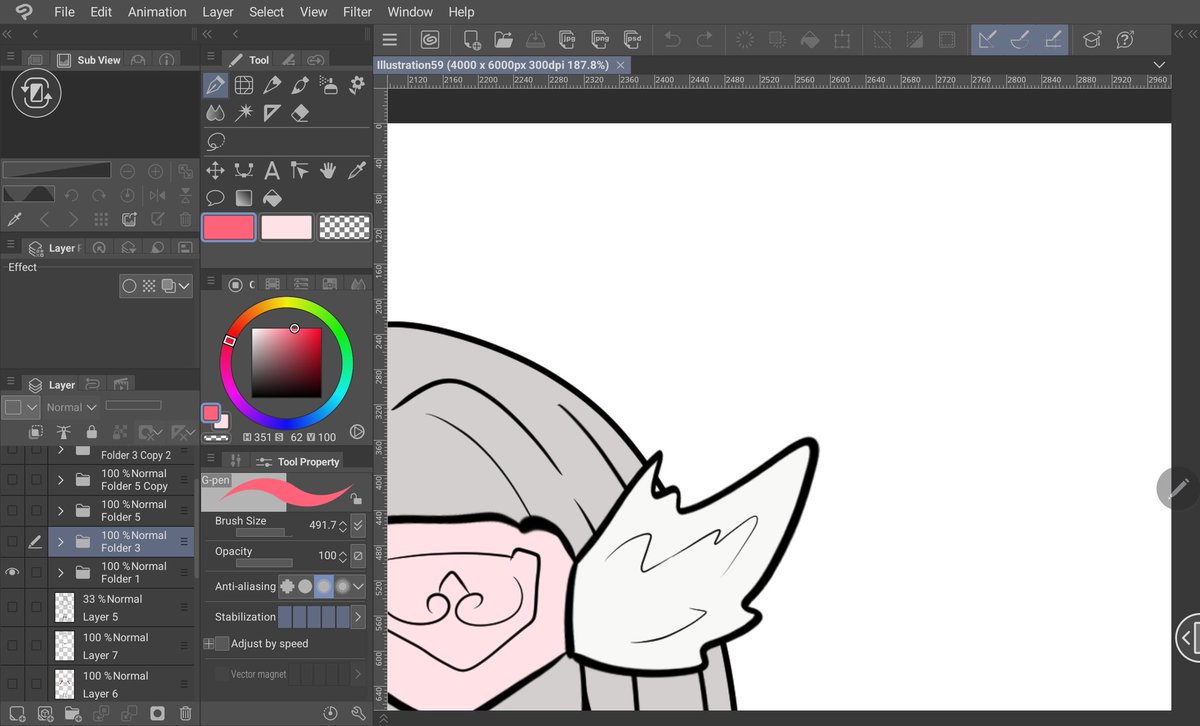Show the hidden Folder 5 layer
The image size is (1200, 726).
pyautogui.click(x=13, y=511)
